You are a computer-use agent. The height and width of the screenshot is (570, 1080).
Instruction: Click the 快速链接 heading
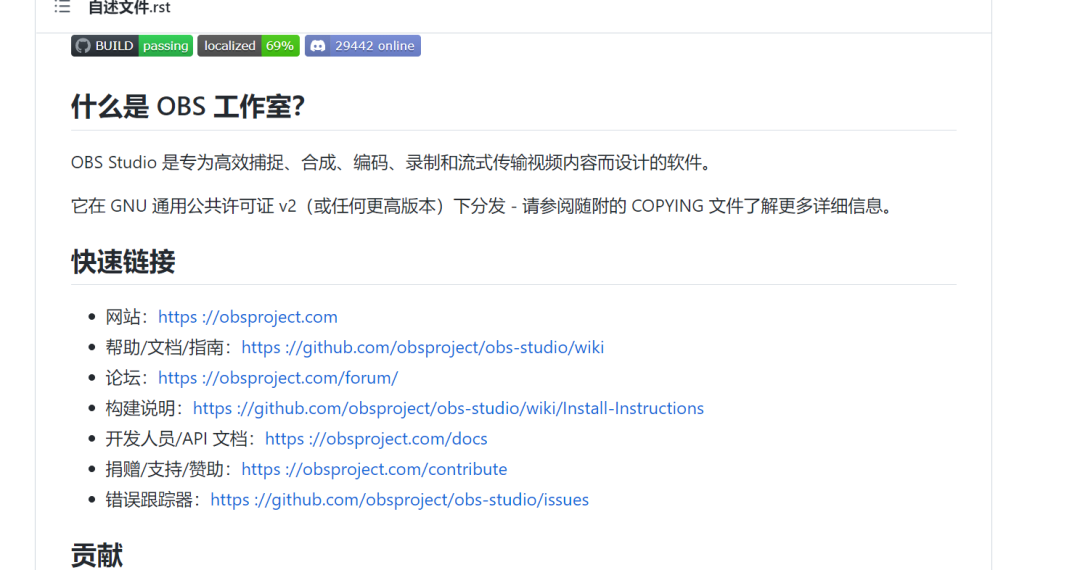(x=123, y=262)
